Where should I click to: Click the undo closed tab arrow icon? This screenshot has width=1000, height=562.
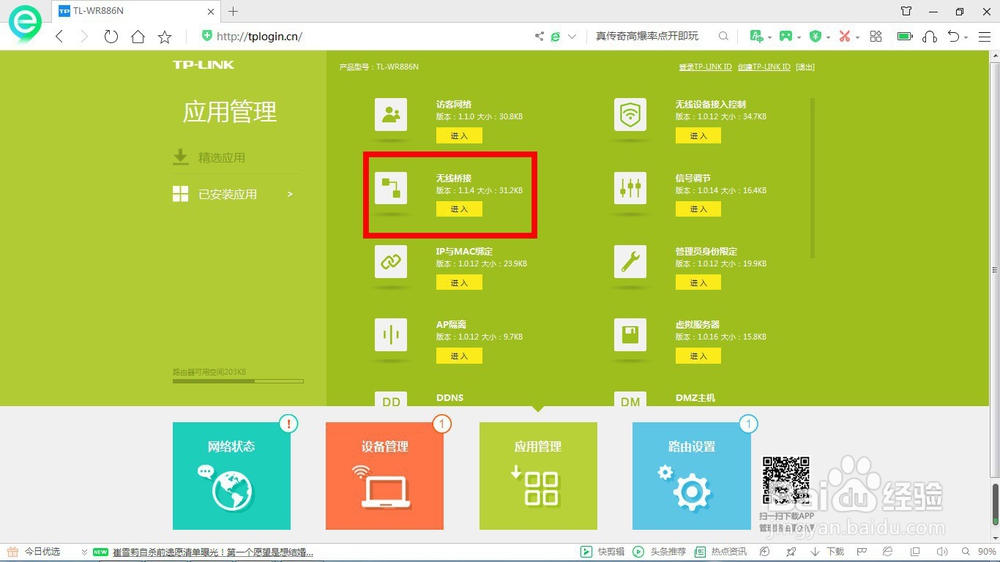pyautogui.click(x=953, y=36)
